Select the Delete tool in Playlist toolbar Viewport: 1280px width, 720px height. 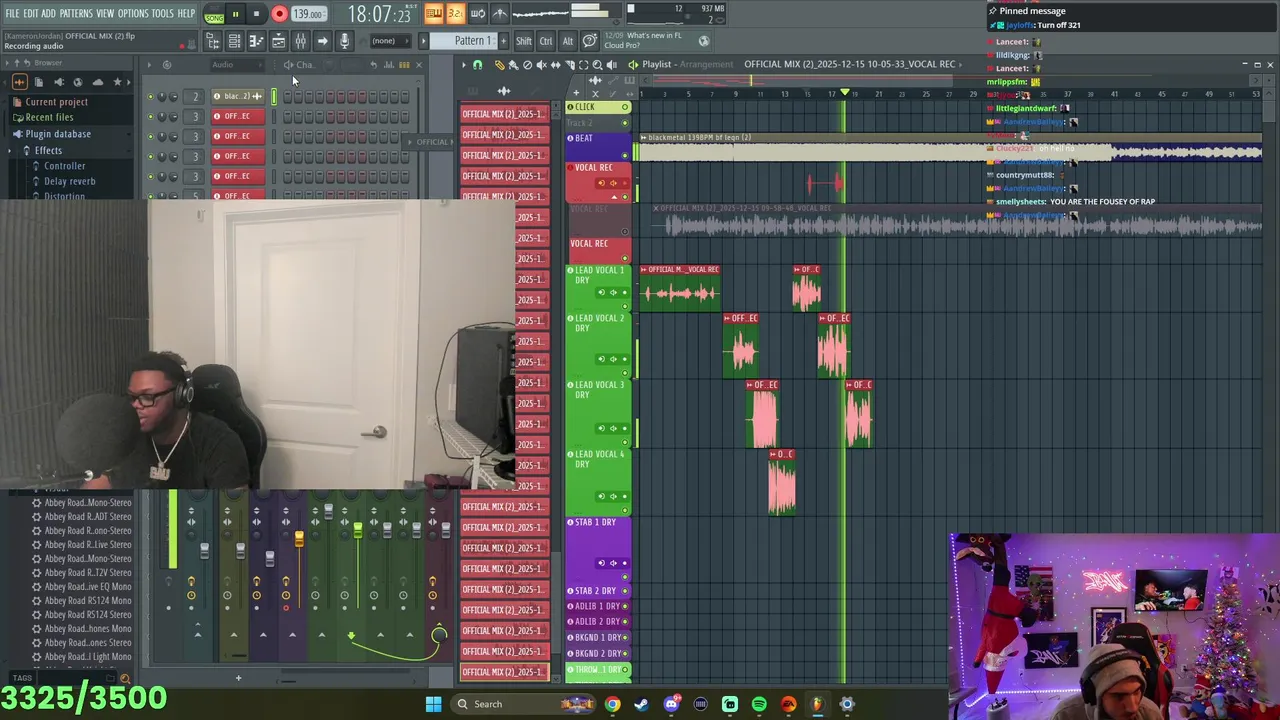[x=527, y=65]
